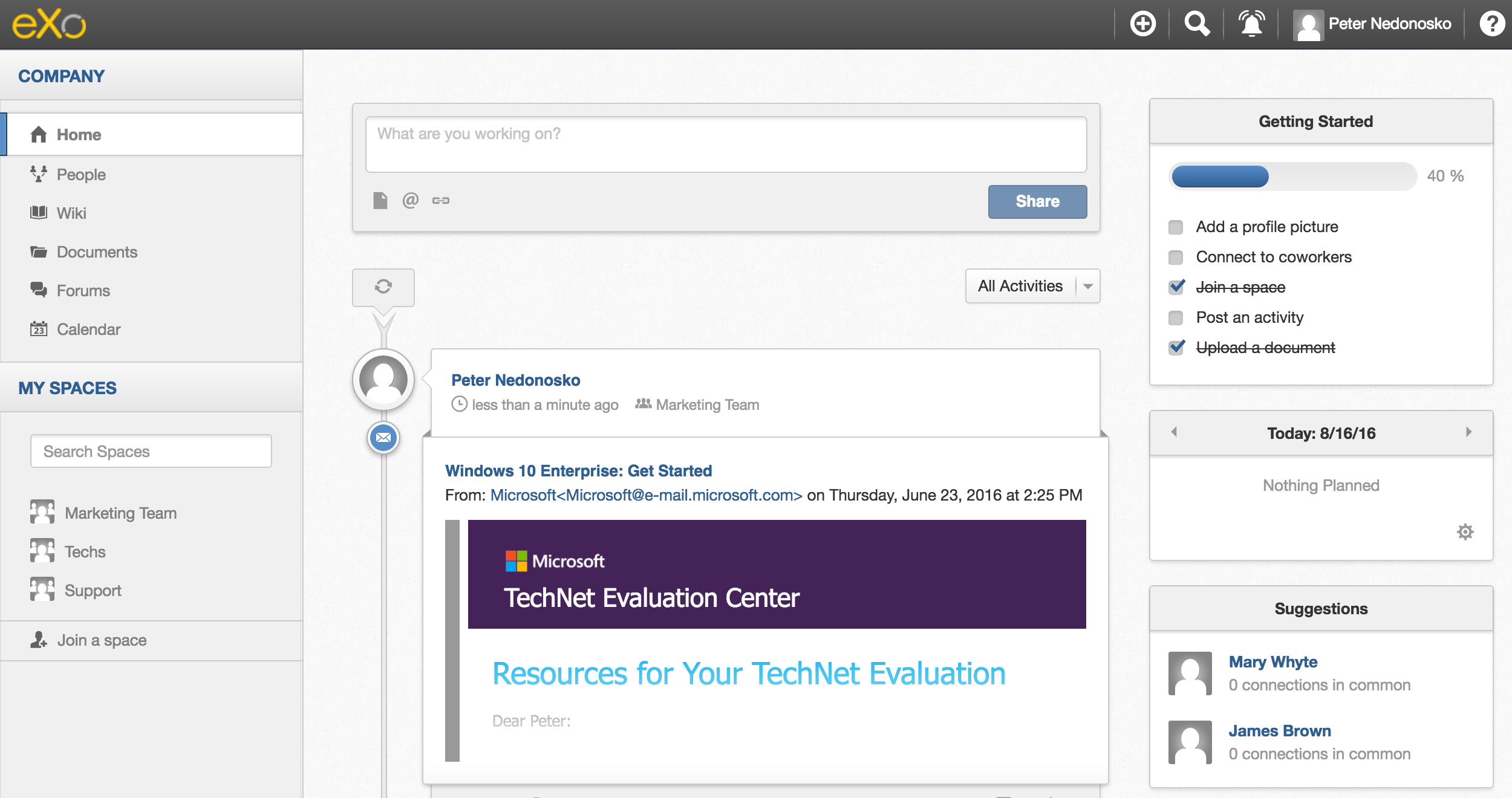Open Peter Nedonosko activity author link

515,380
